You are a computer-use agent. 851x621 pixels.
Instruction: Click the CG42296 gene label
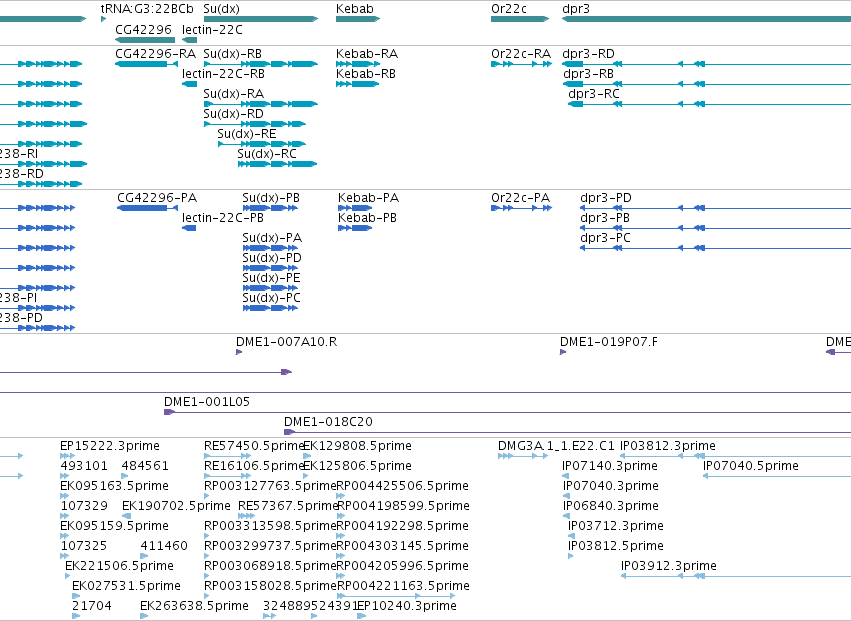coord(143,30)
